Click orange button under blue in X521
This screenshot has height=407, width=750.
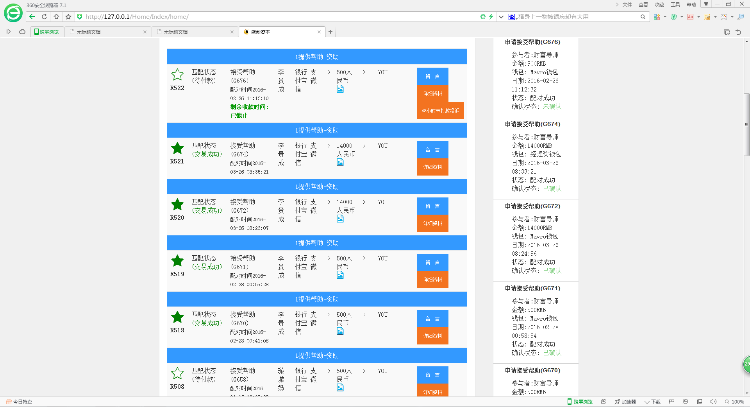tap(432, 167)
